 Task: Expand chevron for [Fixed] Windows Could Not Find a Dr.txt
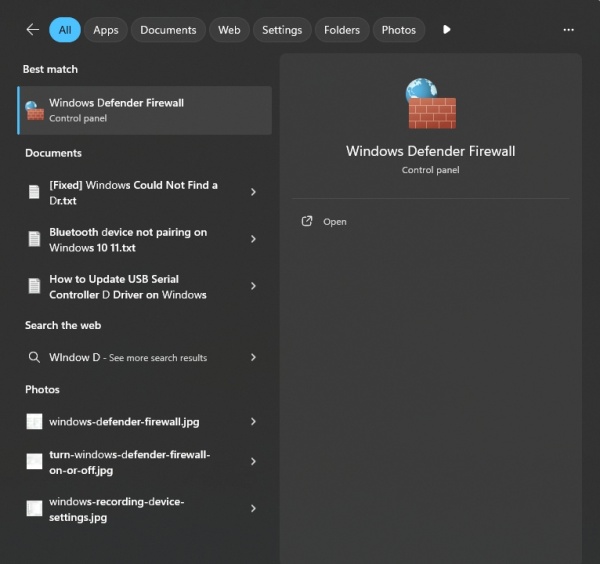click(x=253, y=192)
